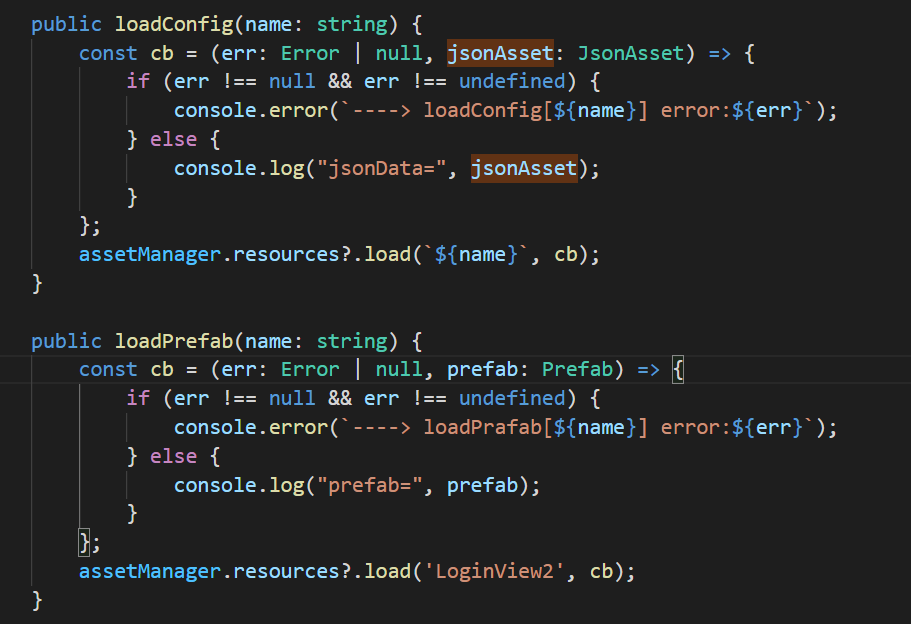Click prefab parameter name before the Prefab type
Image resolution: width=911 pixels, height=624 pixels.
[x=482, y=370]
